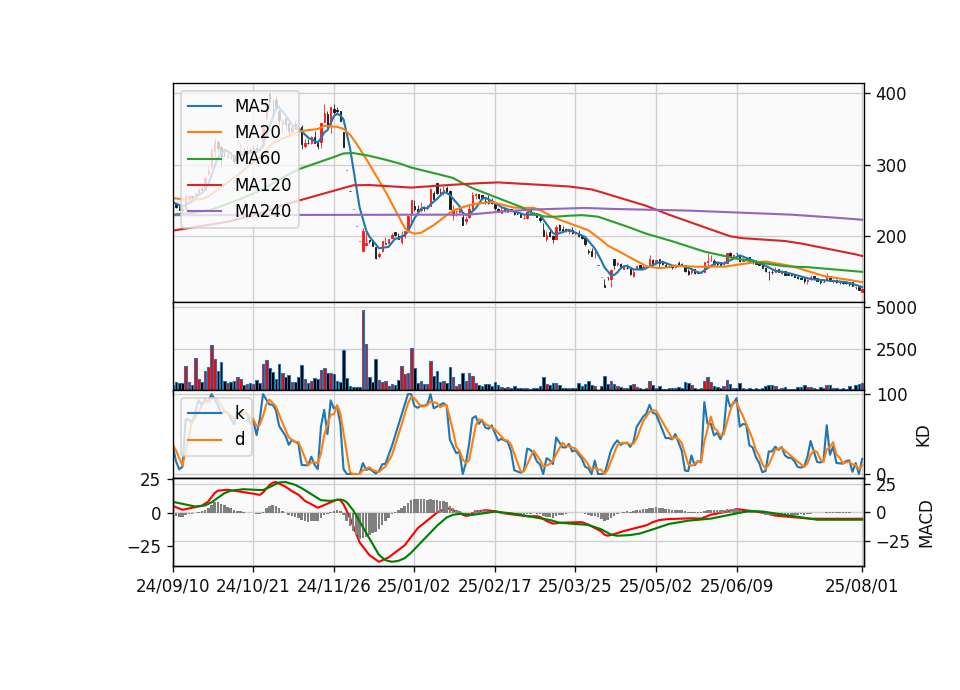Click the 400 price axis label

(891, 94)
